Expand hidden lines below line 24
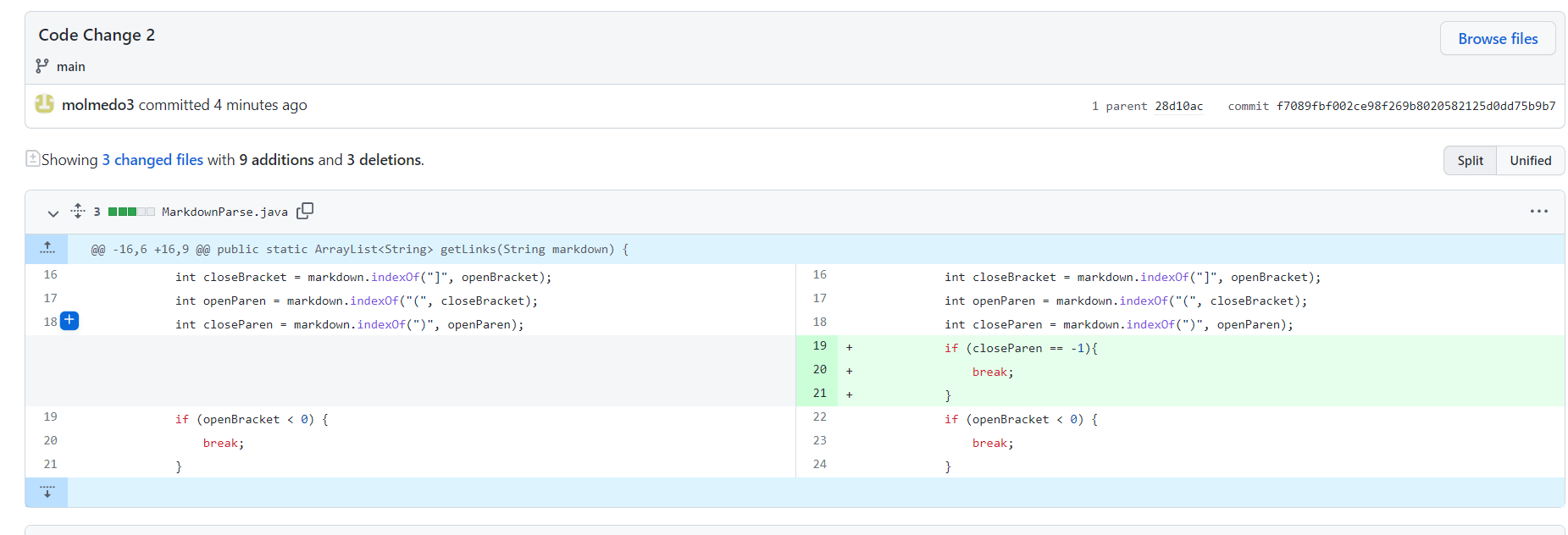Viewport: 1568px width, 535px height. pos(47,492)
